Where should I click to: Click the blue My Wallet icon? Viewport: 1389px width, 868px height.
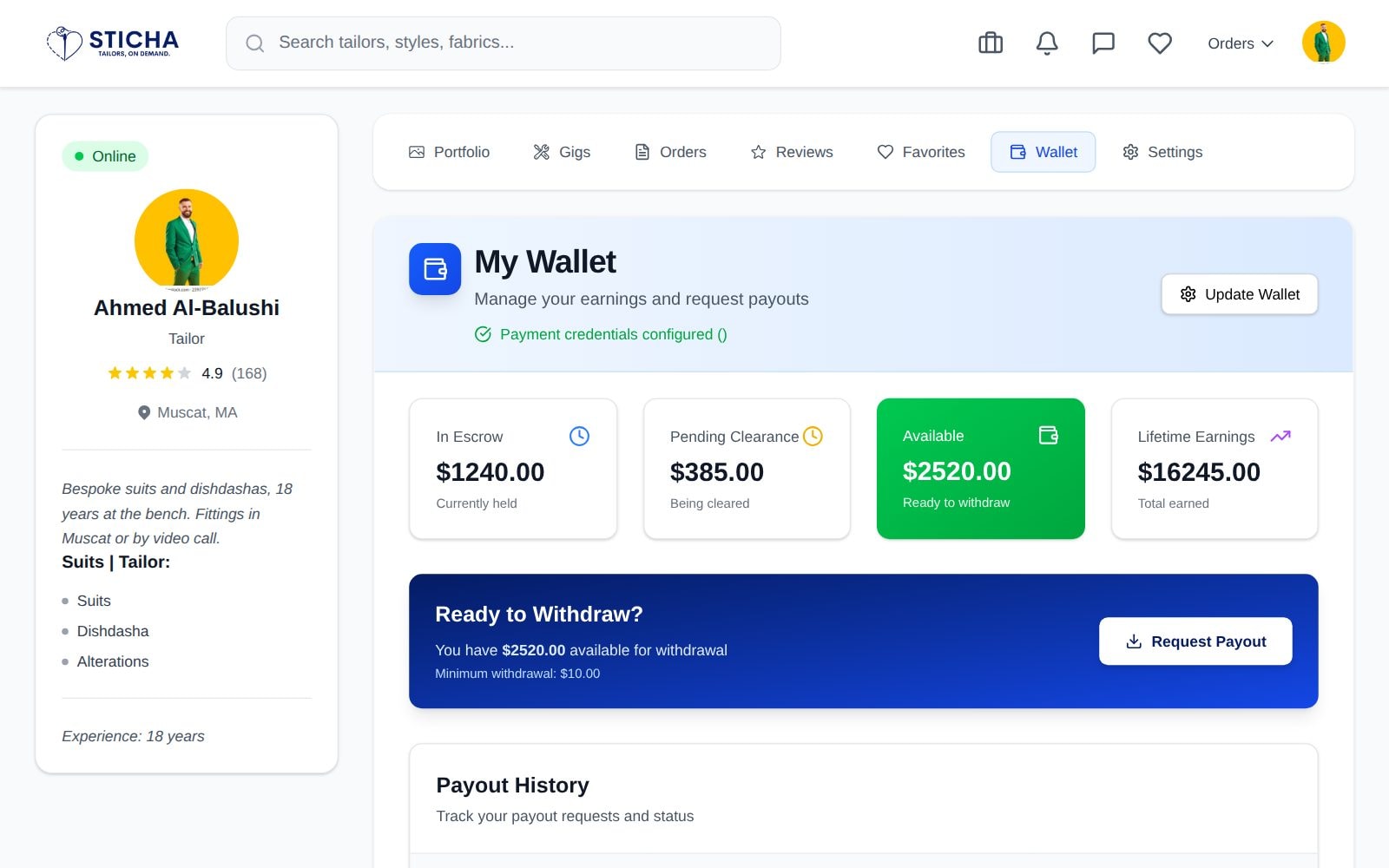click(x=435, y=269)
